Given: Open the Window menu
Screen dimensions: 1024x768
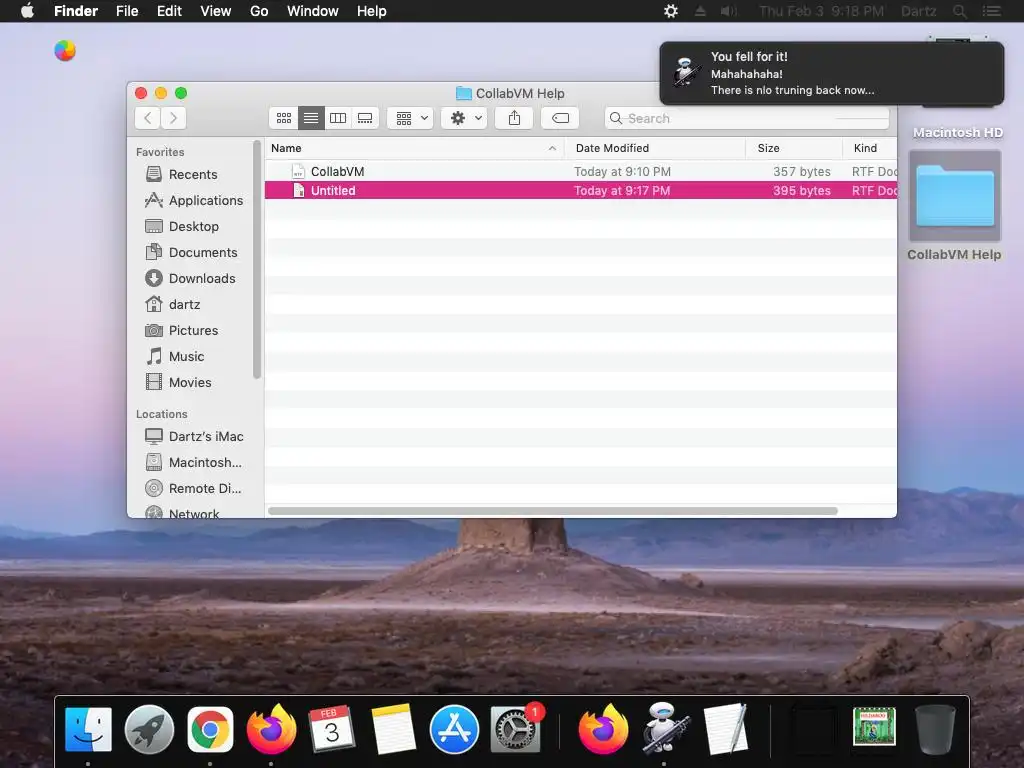Looking at the screenshot, I should coord(313,11).
